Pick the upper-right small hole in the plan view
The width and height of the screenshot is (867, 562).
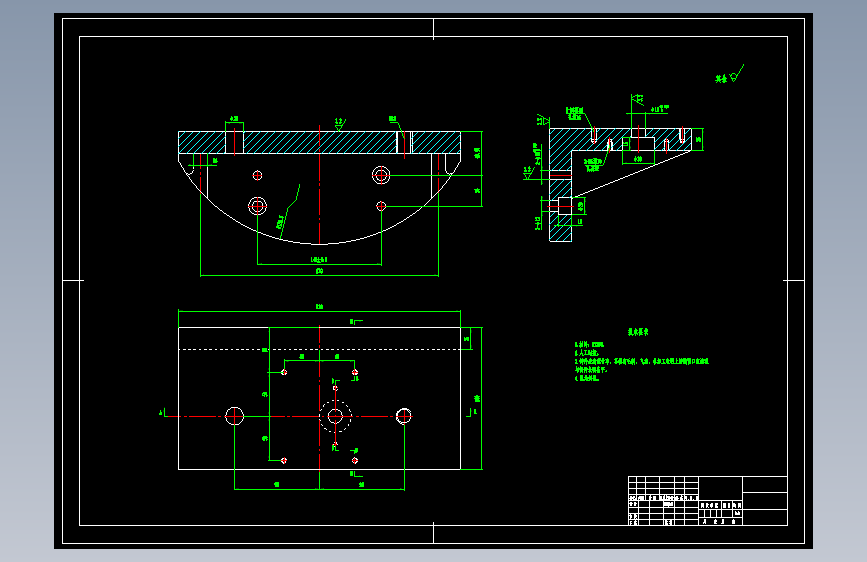tap(354, 372)
